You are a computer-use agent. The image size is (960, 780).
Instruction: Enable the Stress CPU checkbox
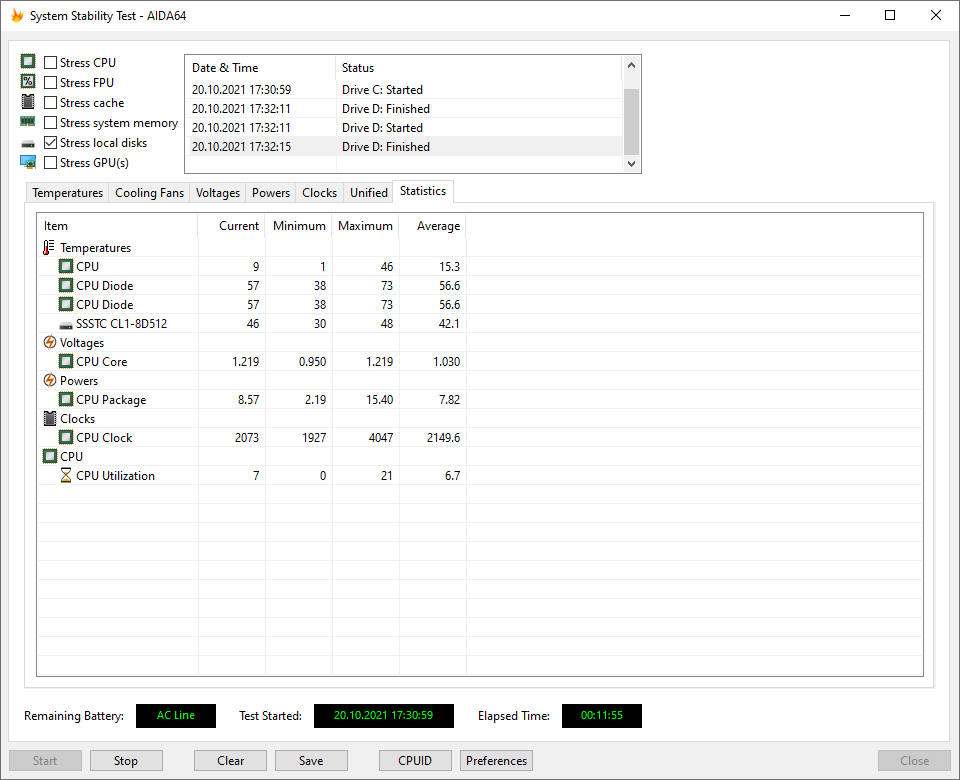coord(51,62)
